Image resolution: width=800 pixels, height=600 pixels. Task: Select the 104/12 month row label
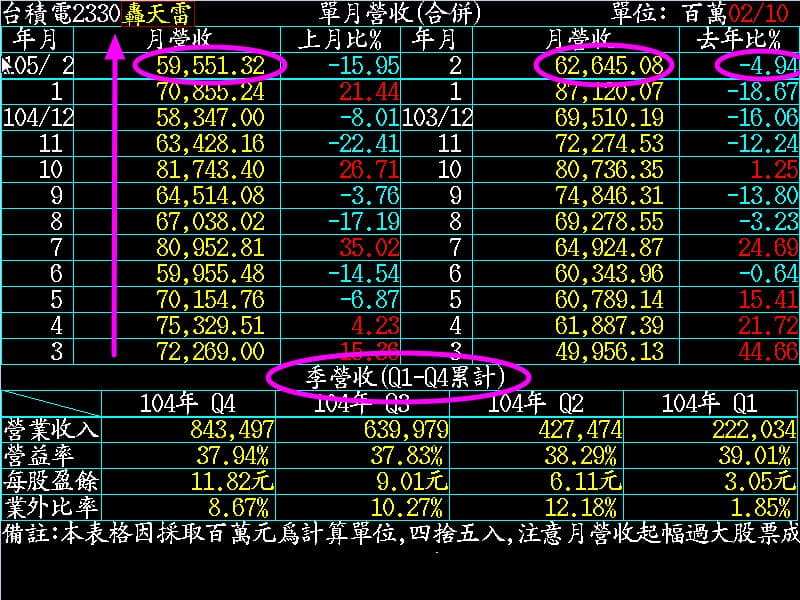pyautogui.click(x=39, y=117)
